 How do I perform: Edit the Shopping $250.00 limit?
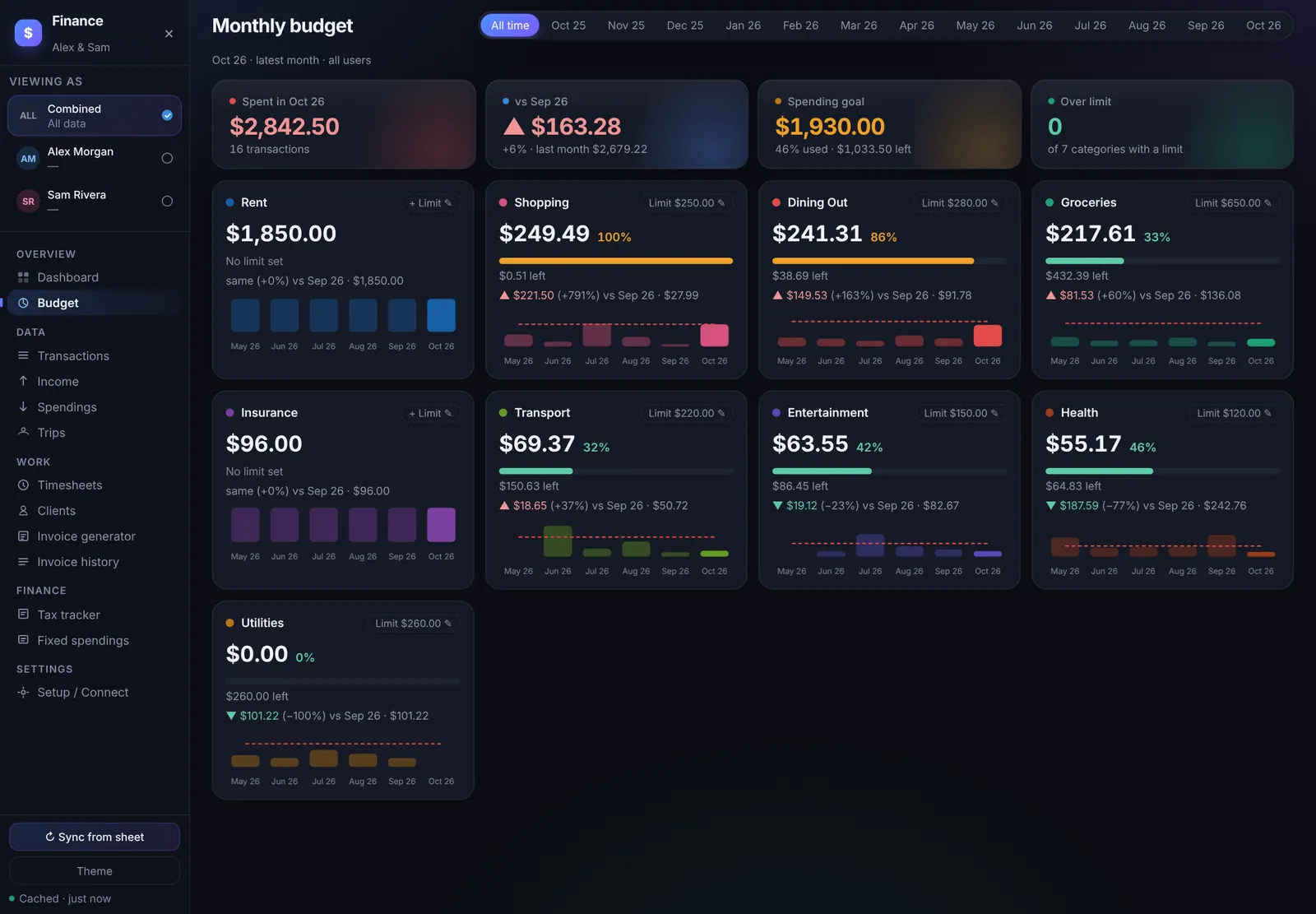tap(686, 203)
